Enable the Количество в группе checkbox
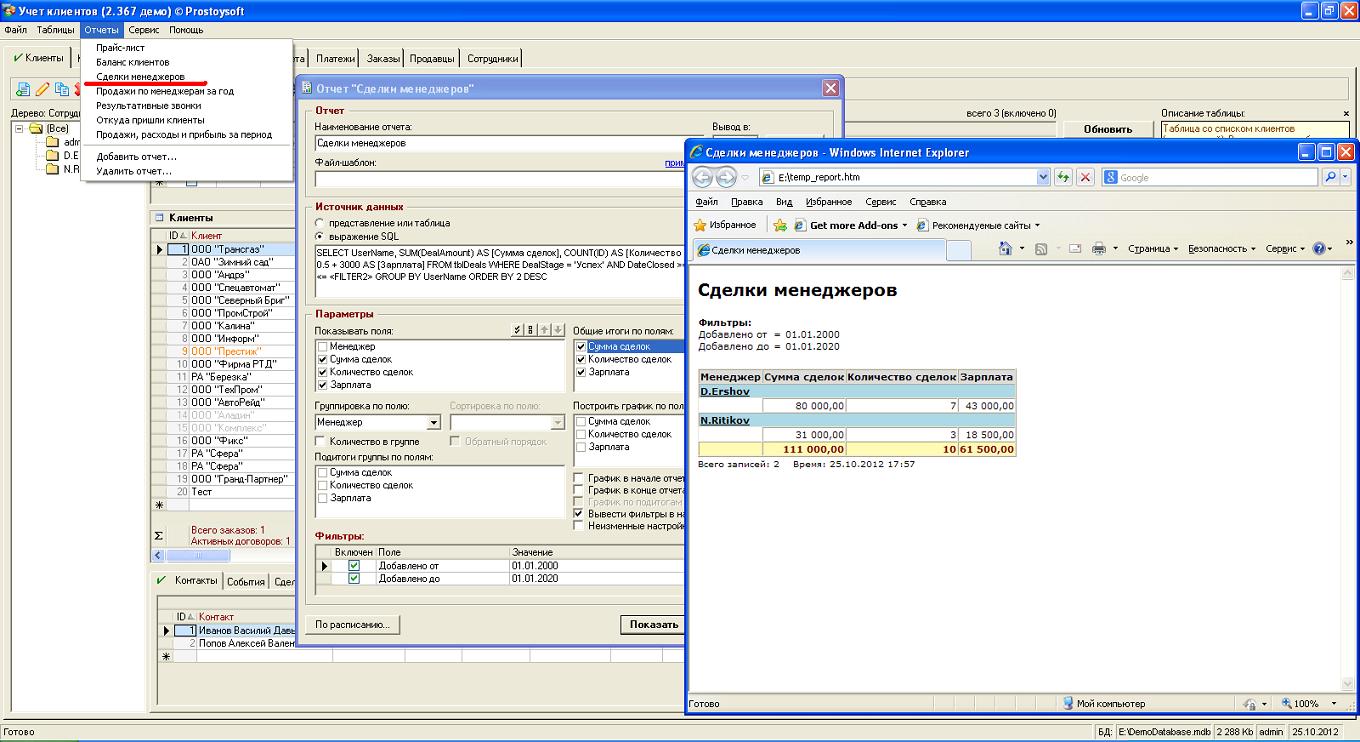 click(x=321, y=441)
